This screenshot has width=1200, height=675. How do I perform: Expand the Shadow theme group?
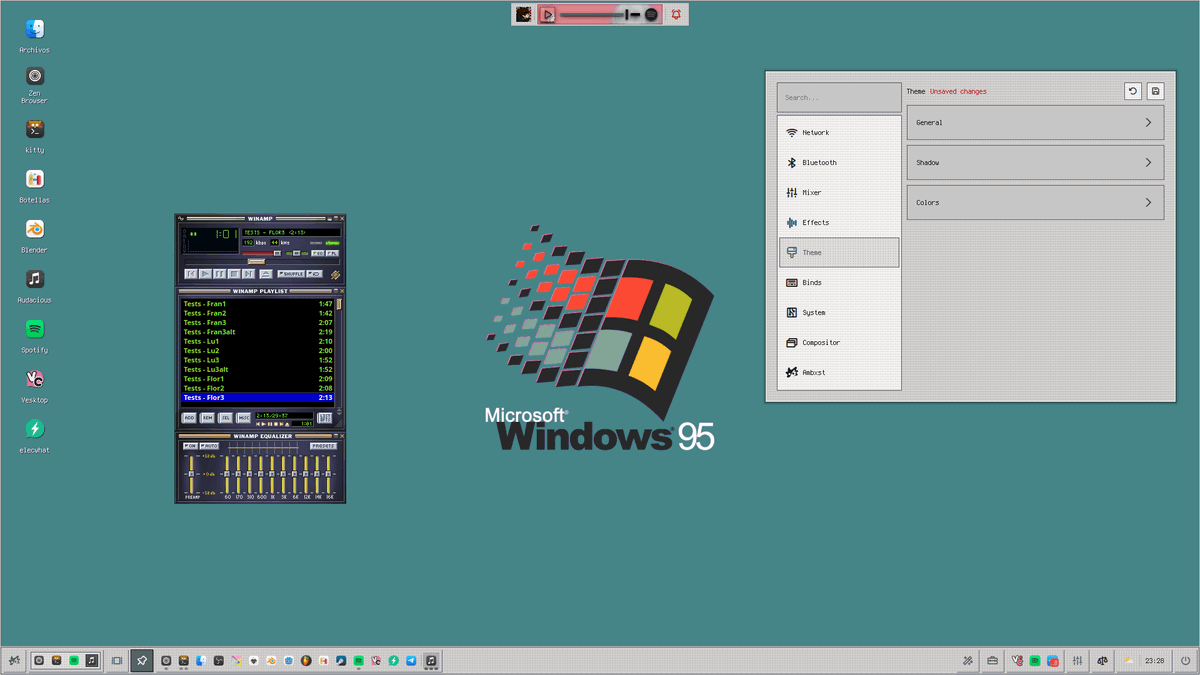pyautogui.click(x=1035, y=162)
